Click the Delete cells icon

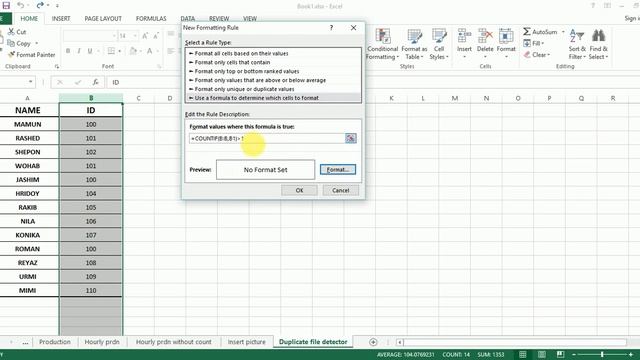(485, 36)
